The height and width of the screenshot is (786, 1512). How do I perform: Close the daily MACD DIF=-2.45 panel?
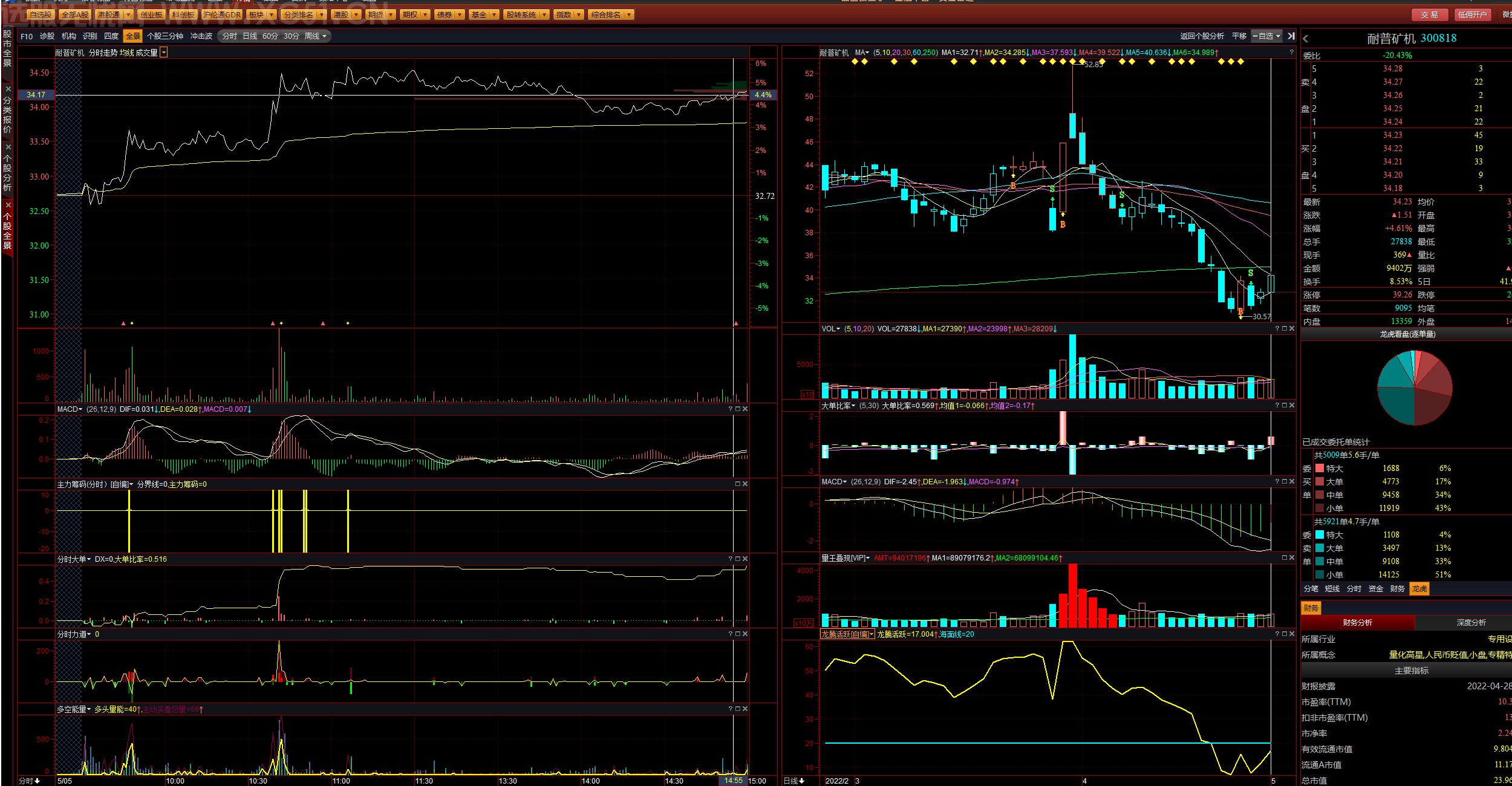click(1292, 482)
